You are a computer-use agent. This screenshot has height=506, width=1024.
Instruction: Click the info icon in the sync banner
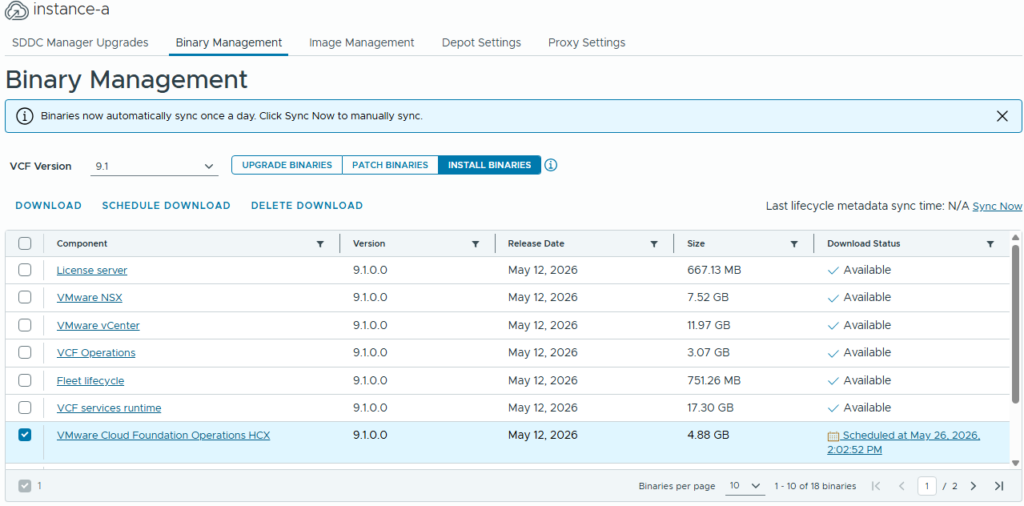tap(24, 116)
